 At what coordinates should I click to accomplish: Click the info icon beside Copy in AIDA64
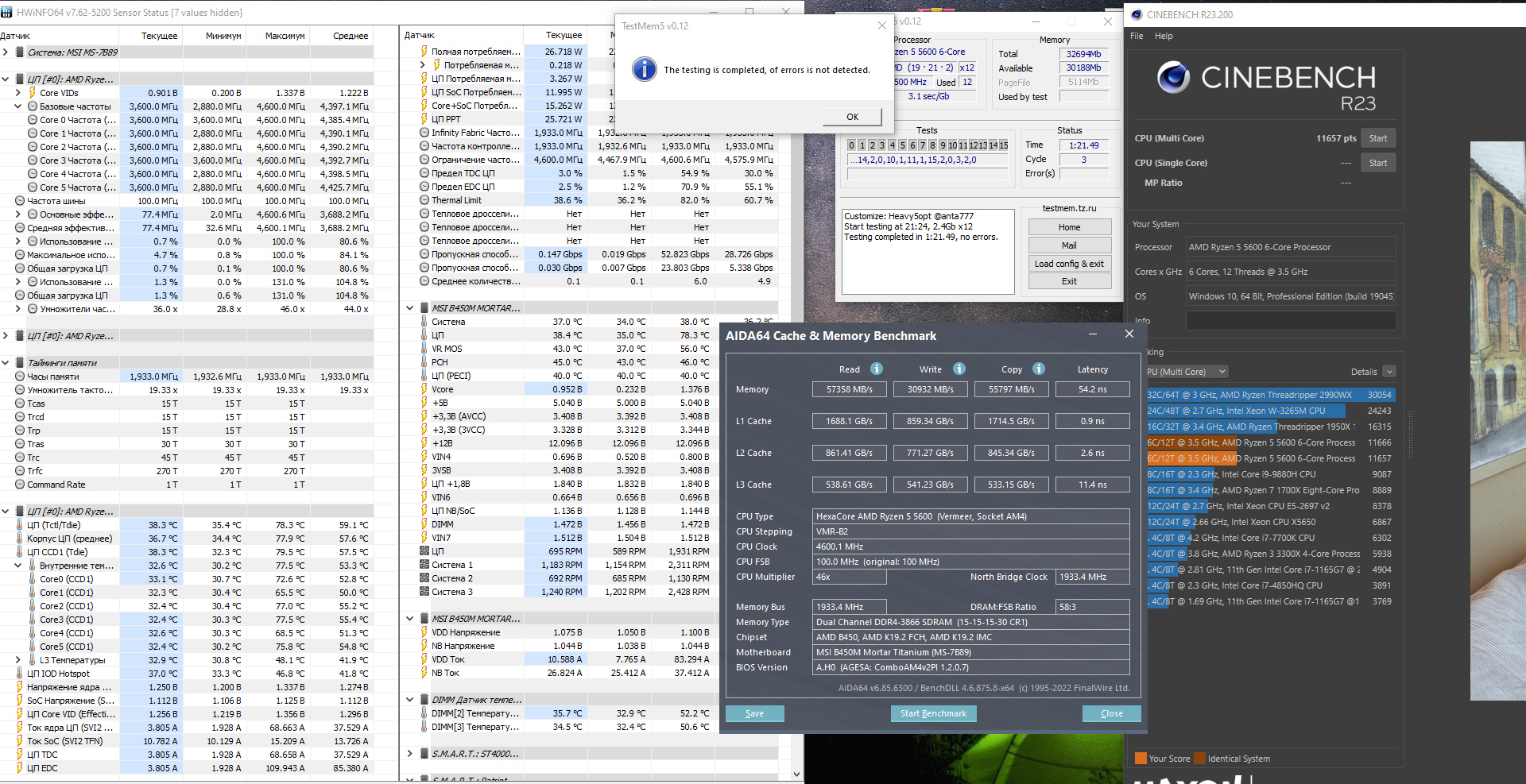click(1039, 369)
